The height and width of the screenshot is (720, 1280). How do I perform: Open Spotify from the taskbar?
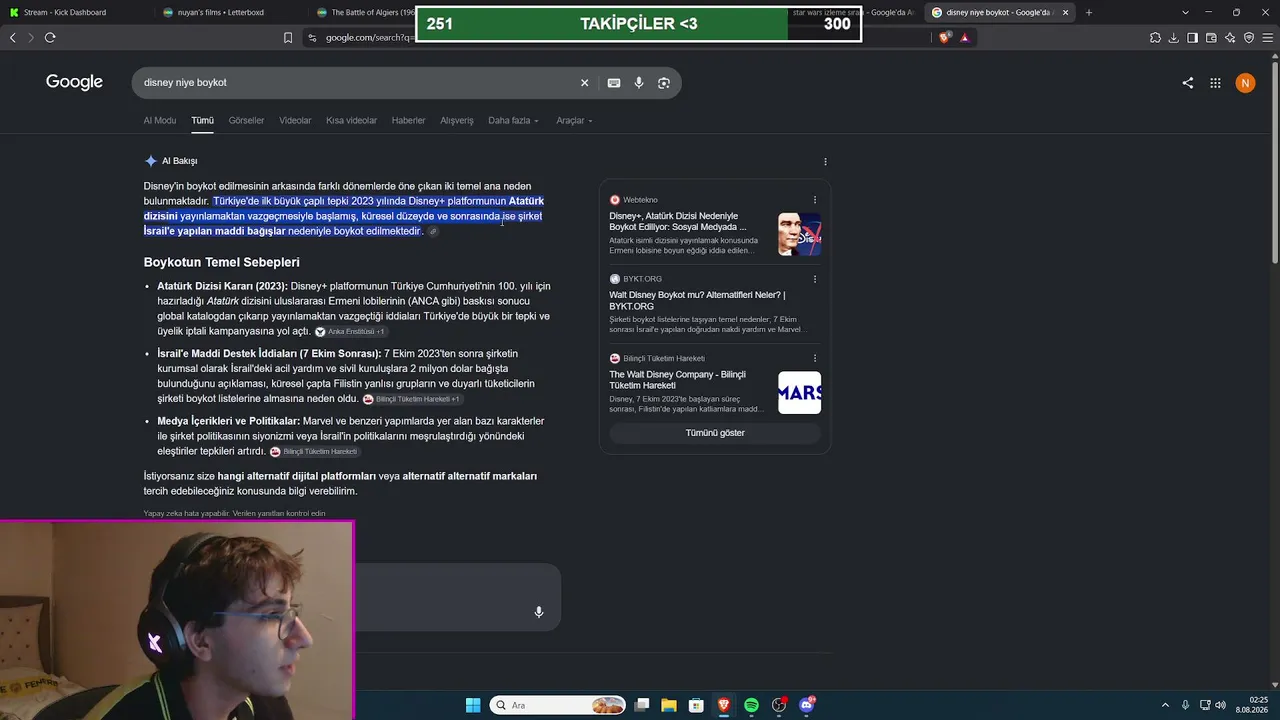click(751, 705)
